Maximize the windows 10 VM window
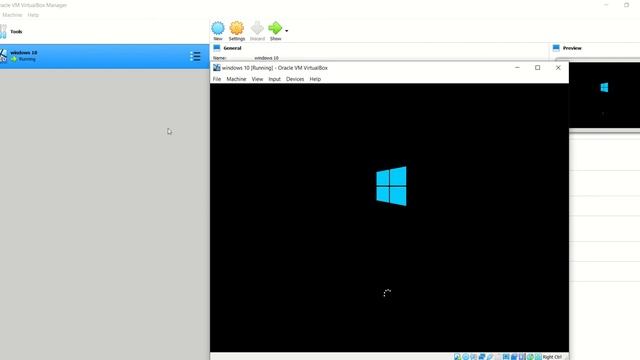The height and width of the screenshot is (360, 640). pos(538,68)
